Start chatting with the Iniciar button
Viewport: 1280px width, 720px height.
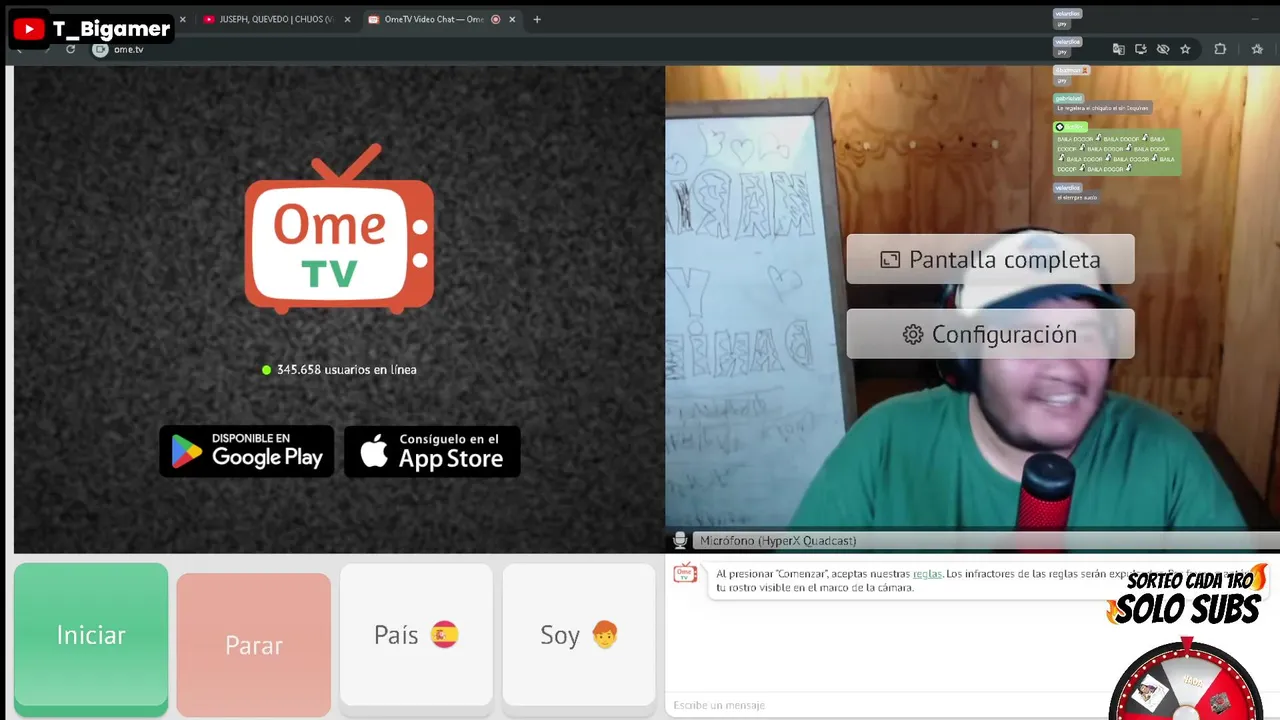[x=91, y=636]
